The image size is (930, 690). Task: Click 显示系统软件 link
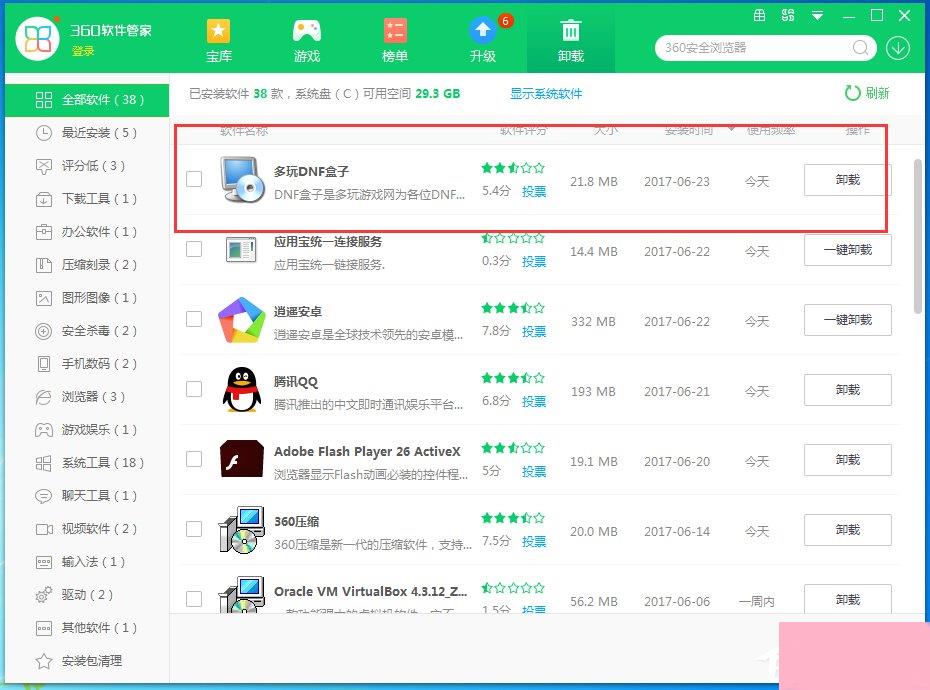[546, 93]
